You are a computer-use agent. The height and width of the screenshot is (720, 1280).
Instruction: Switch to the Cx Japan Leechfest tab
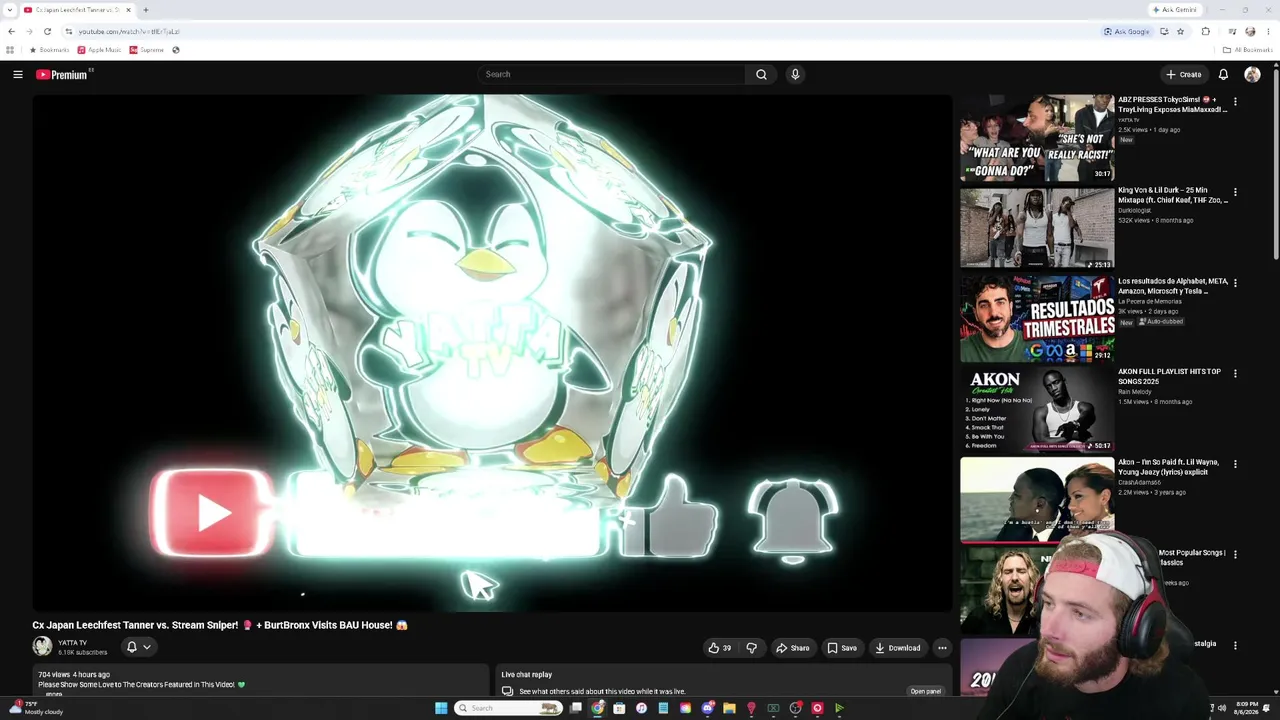coord(77,10)
